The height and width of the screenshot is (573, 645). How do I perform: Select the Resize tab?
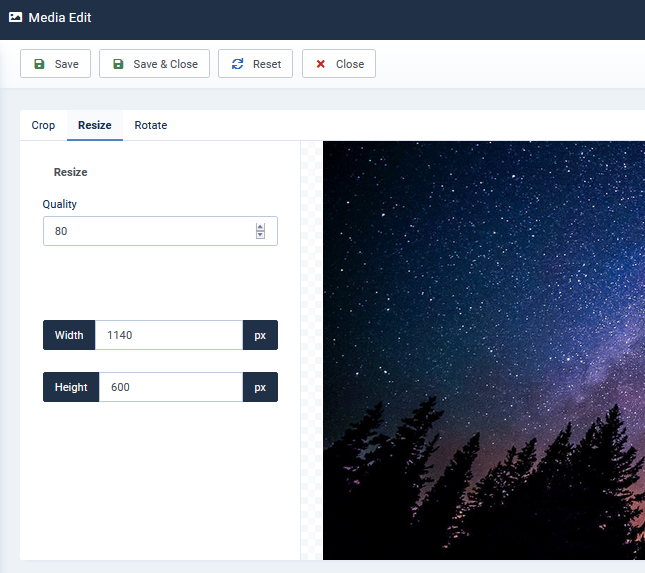[x=95, y=125]
